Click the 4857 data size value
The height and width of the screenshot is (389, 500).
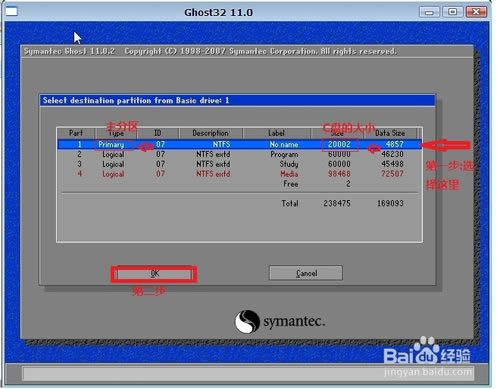tap(395, 144)
